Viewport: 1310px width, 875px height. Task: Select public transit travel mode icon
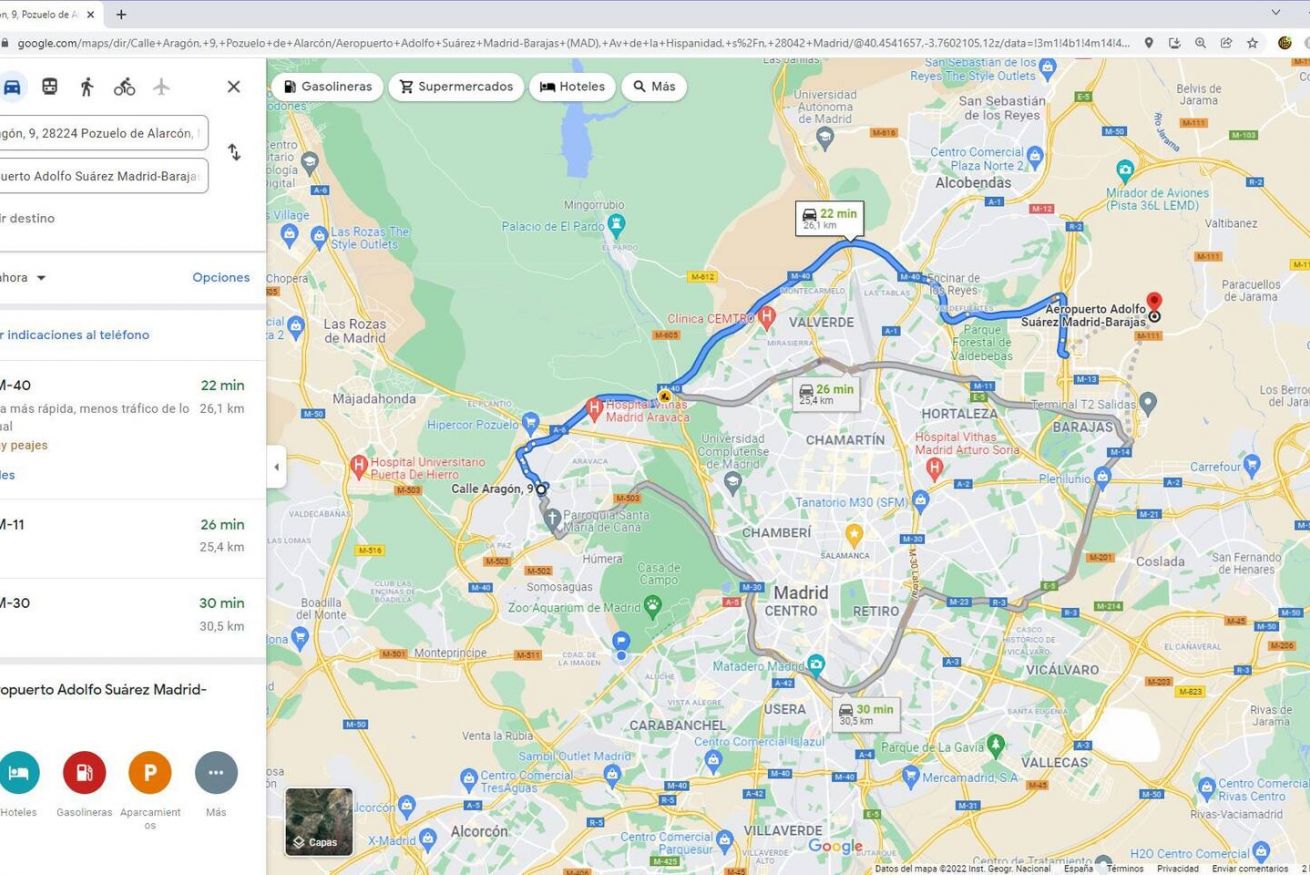(49, 86)
